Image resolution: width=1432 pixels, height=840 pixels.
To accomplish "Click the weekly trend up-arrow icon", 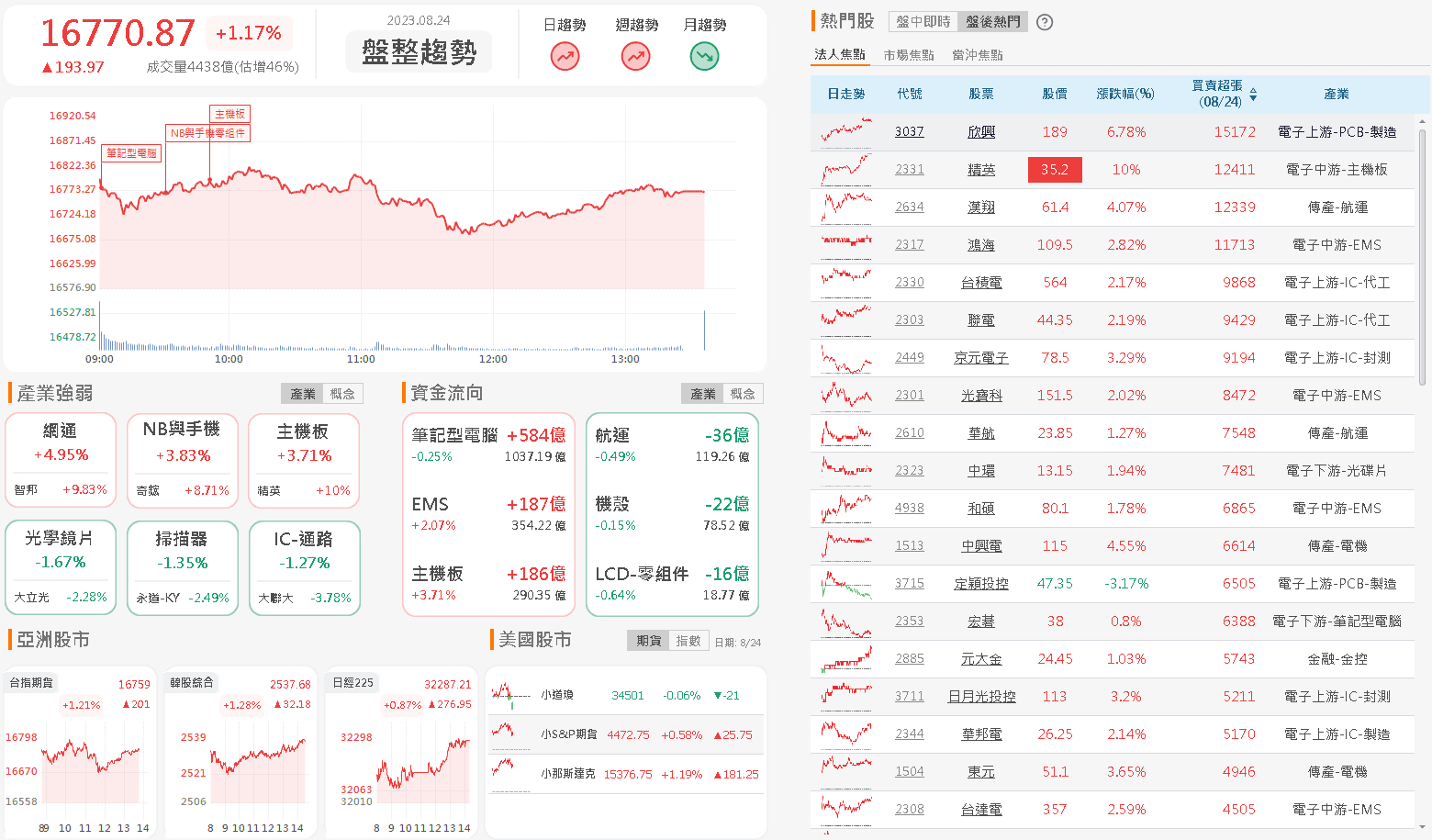I will tap(635, 57).
